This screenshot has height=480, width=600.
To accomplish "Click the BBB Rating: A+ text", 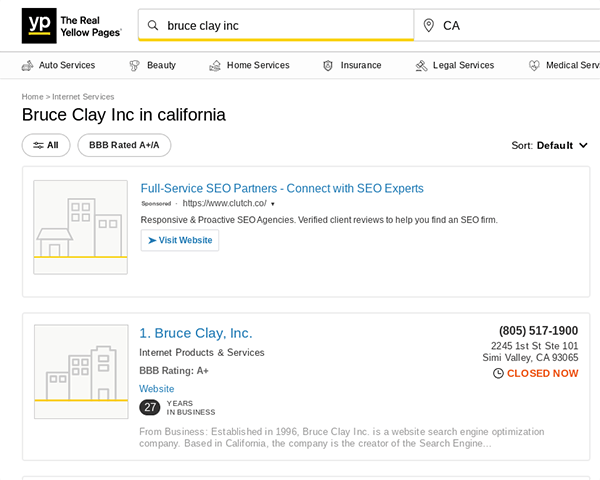I will click(x=174, y=371).
